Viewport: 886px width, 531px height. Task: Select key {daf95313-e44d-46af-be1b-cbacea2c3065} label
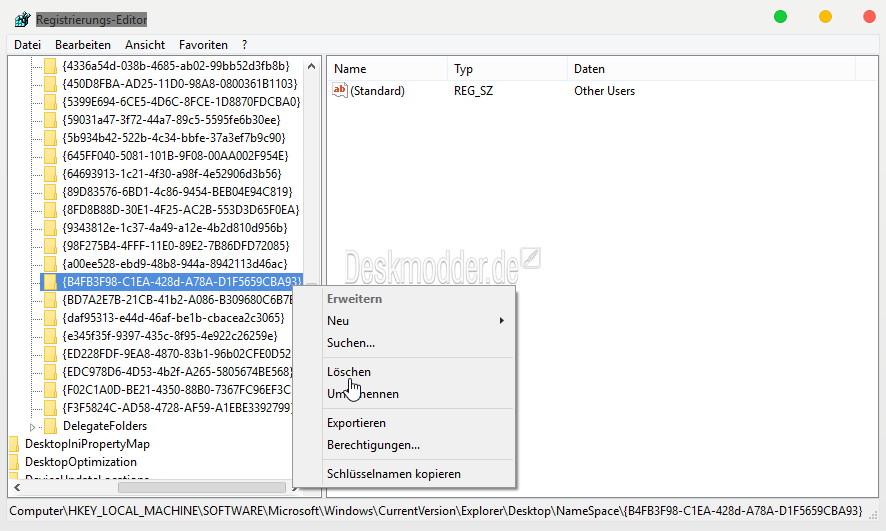pos(173,318)
